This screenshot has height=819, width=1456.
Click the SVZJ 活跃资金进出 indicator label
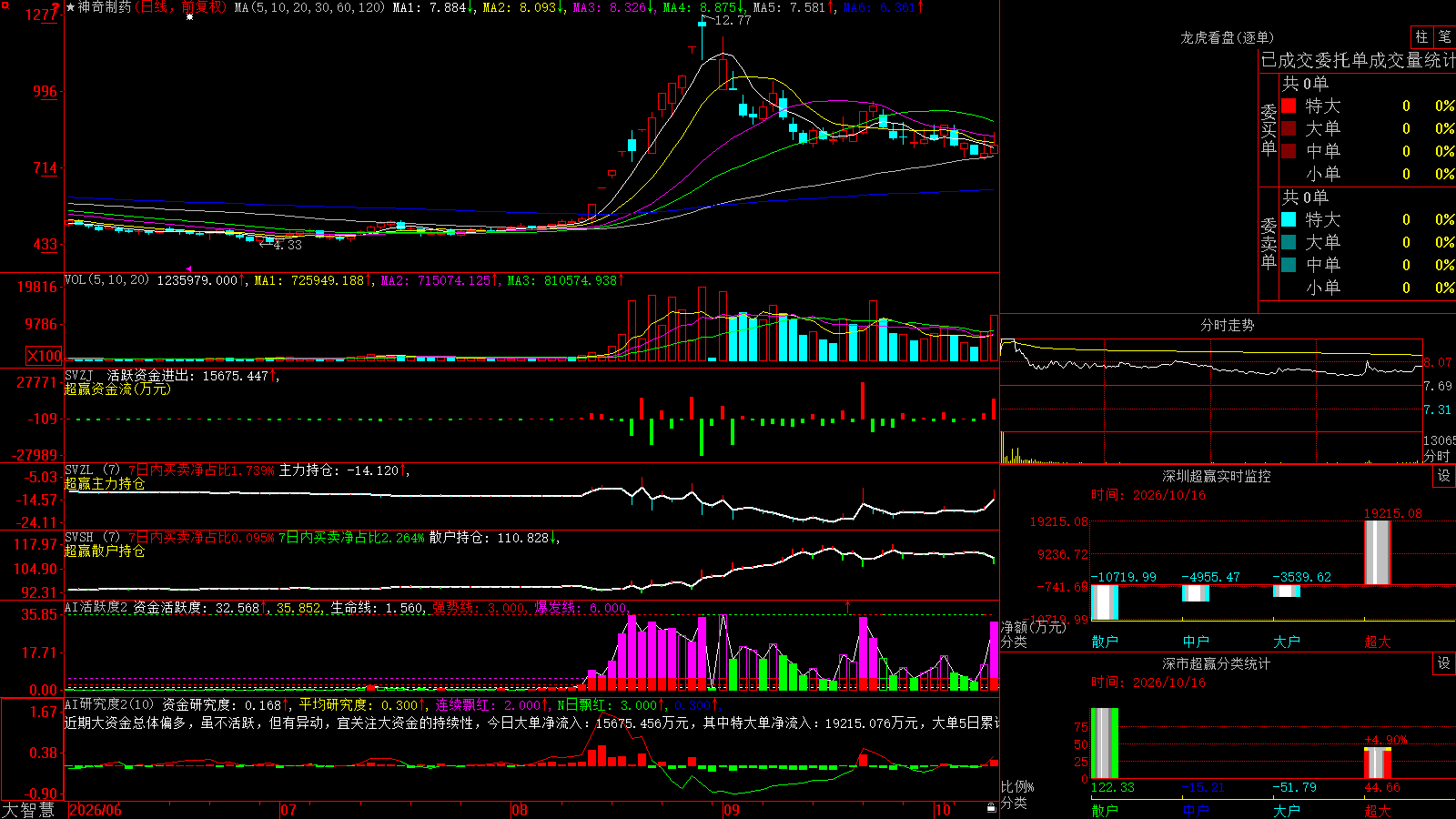click(x=128, y=375)
